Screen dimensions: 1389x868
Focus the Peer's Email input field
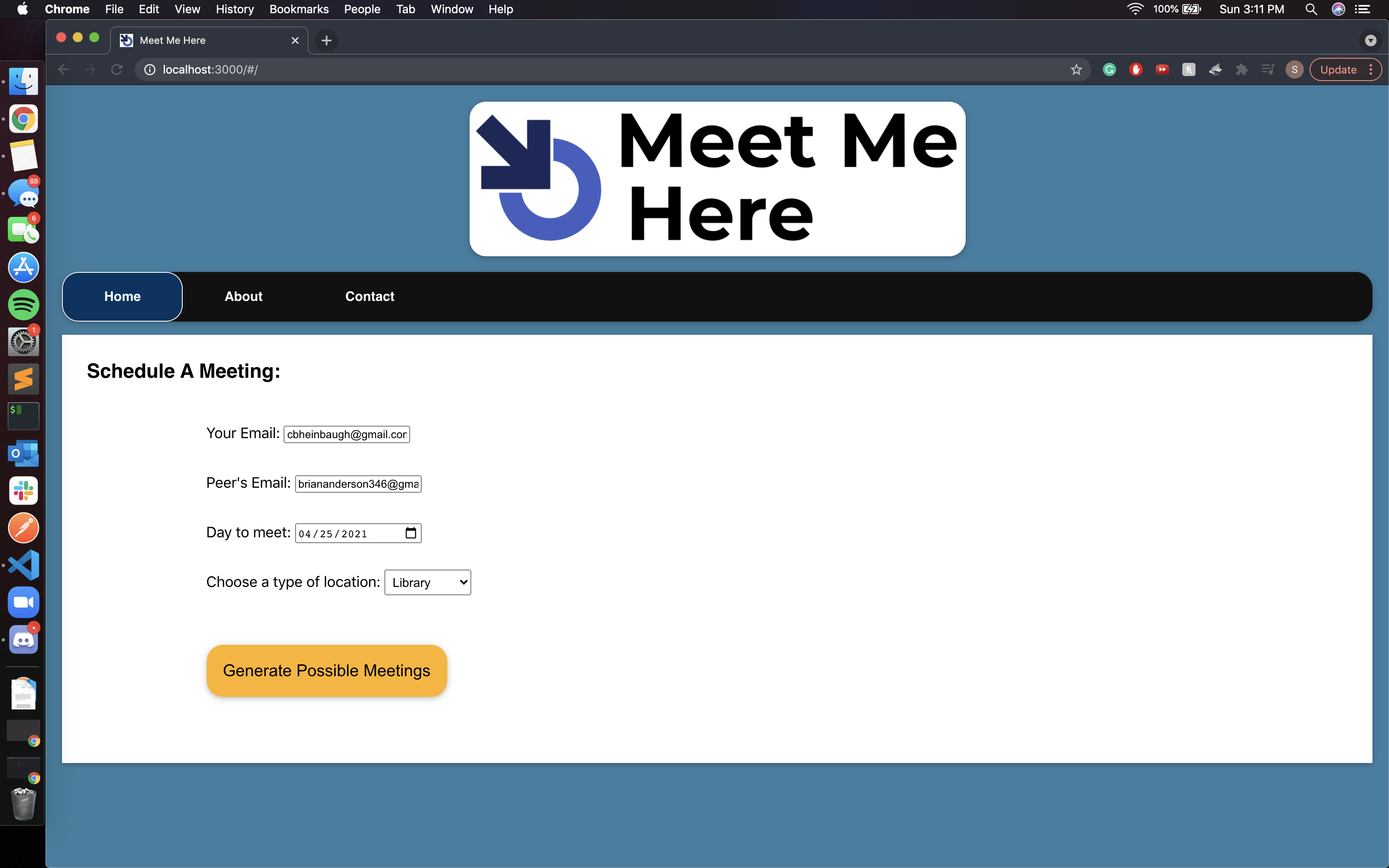click(358, 484)
